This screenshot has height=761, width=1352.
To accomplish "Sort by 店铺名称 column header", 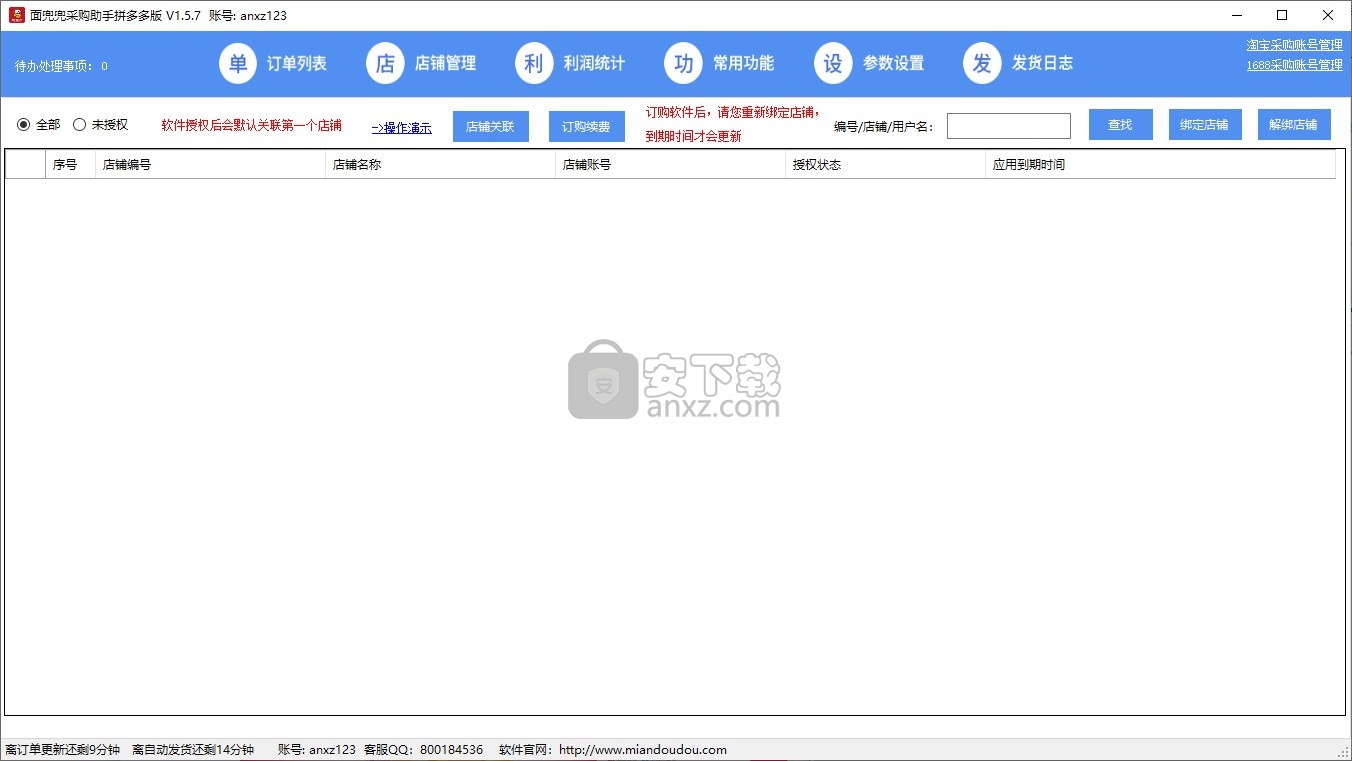I will click(x=440, y=165).
